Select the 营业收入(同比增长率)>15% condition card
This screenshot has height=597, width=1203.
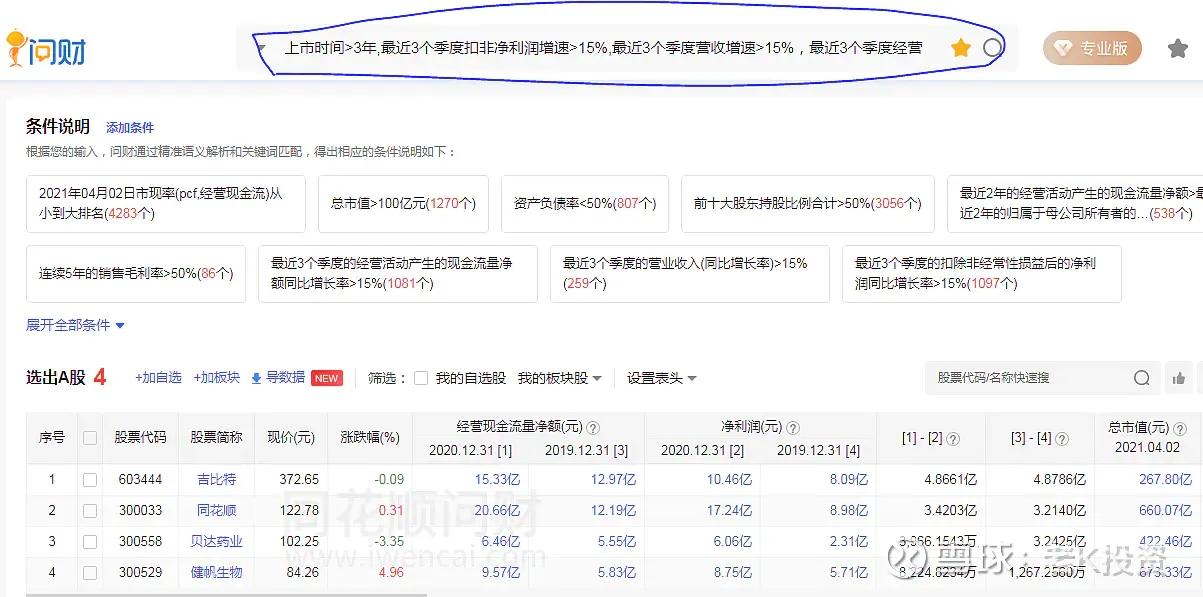click(x=689, y=273)
